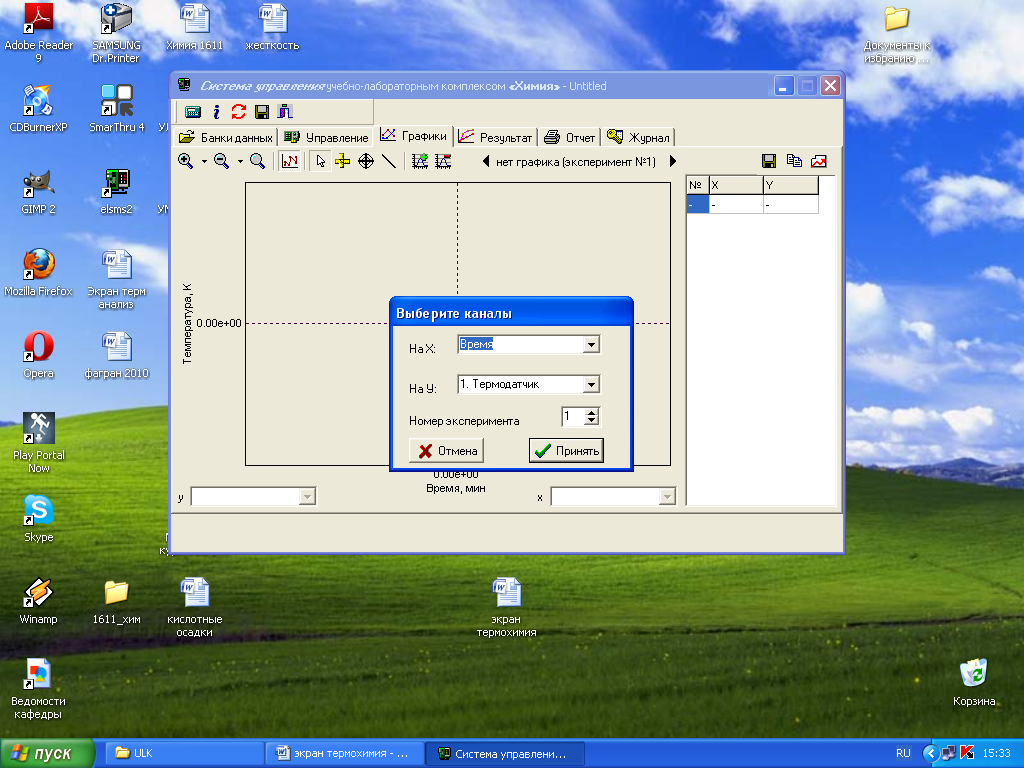Expand the На X channel dropdown
Image resolution: width=1024 pixels, height=768 pixels.
591,344
